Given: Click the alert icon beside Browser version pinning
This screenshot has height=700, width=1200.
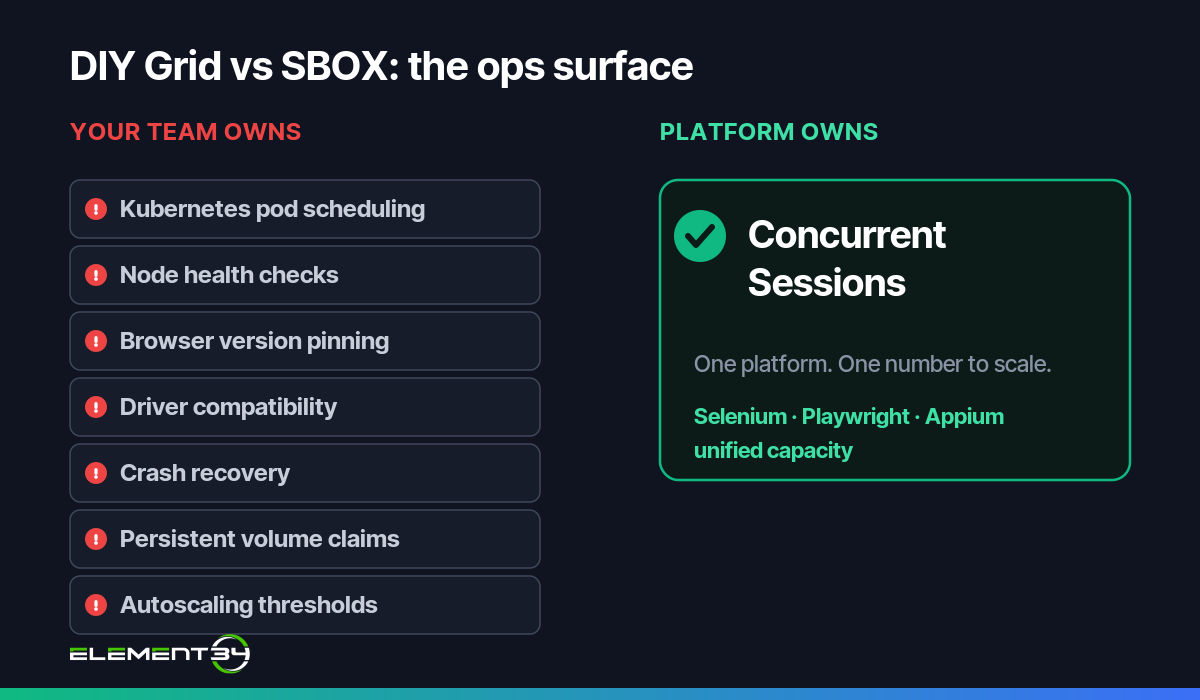Looking at the screenshot, I should click(x=96, y=341).
